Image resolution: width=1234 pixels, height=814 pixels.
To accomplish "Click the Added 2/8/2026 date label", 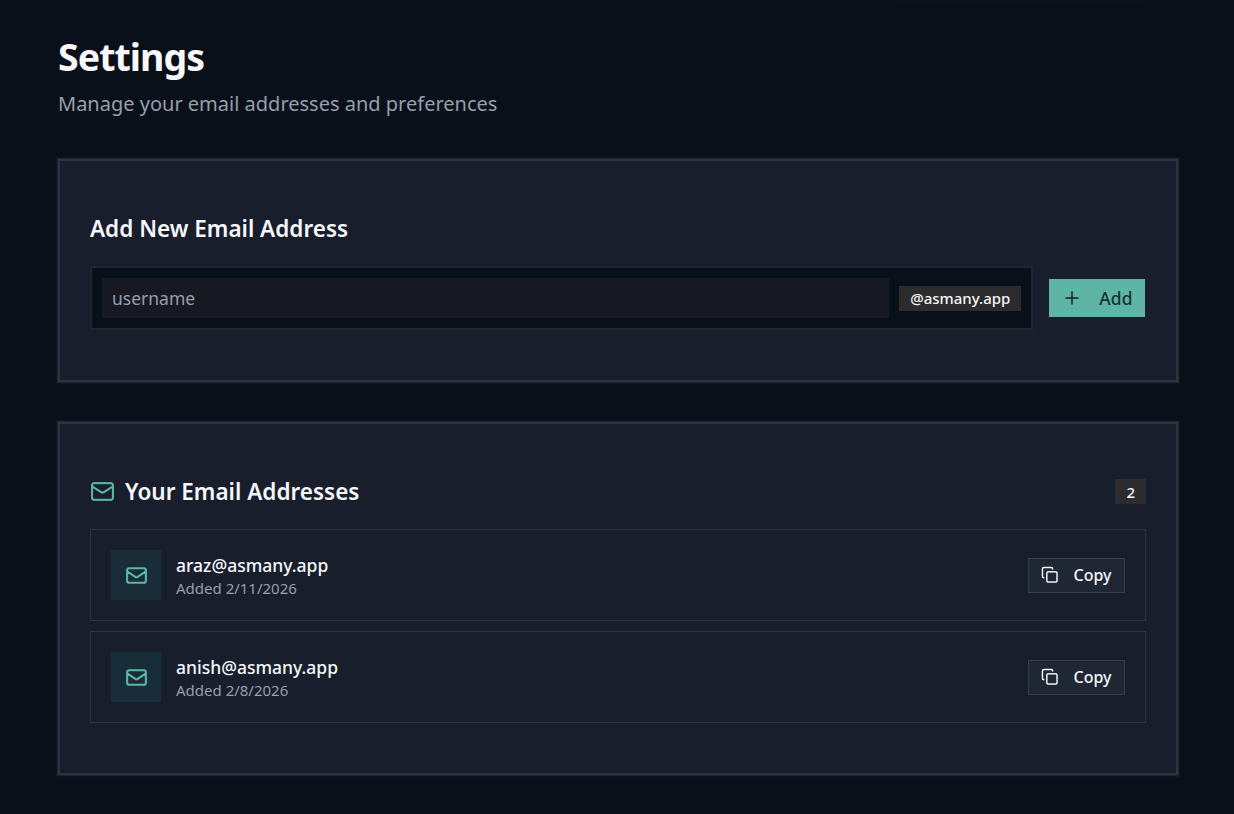I will pos(232,690).
